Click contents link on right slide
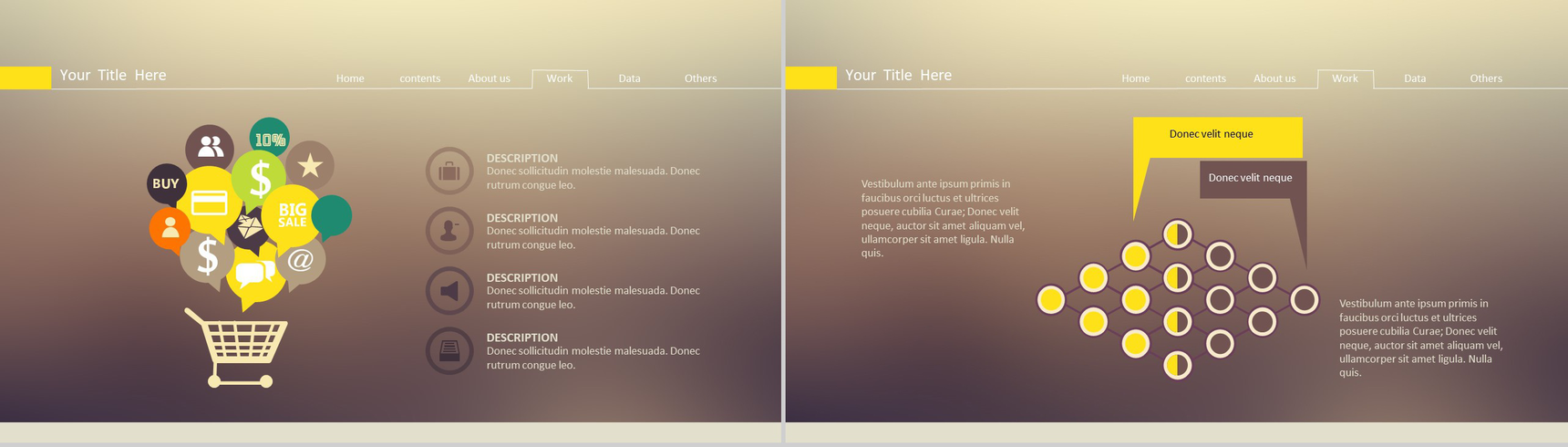The image size is (1568, 447). tap(1205, 78)
